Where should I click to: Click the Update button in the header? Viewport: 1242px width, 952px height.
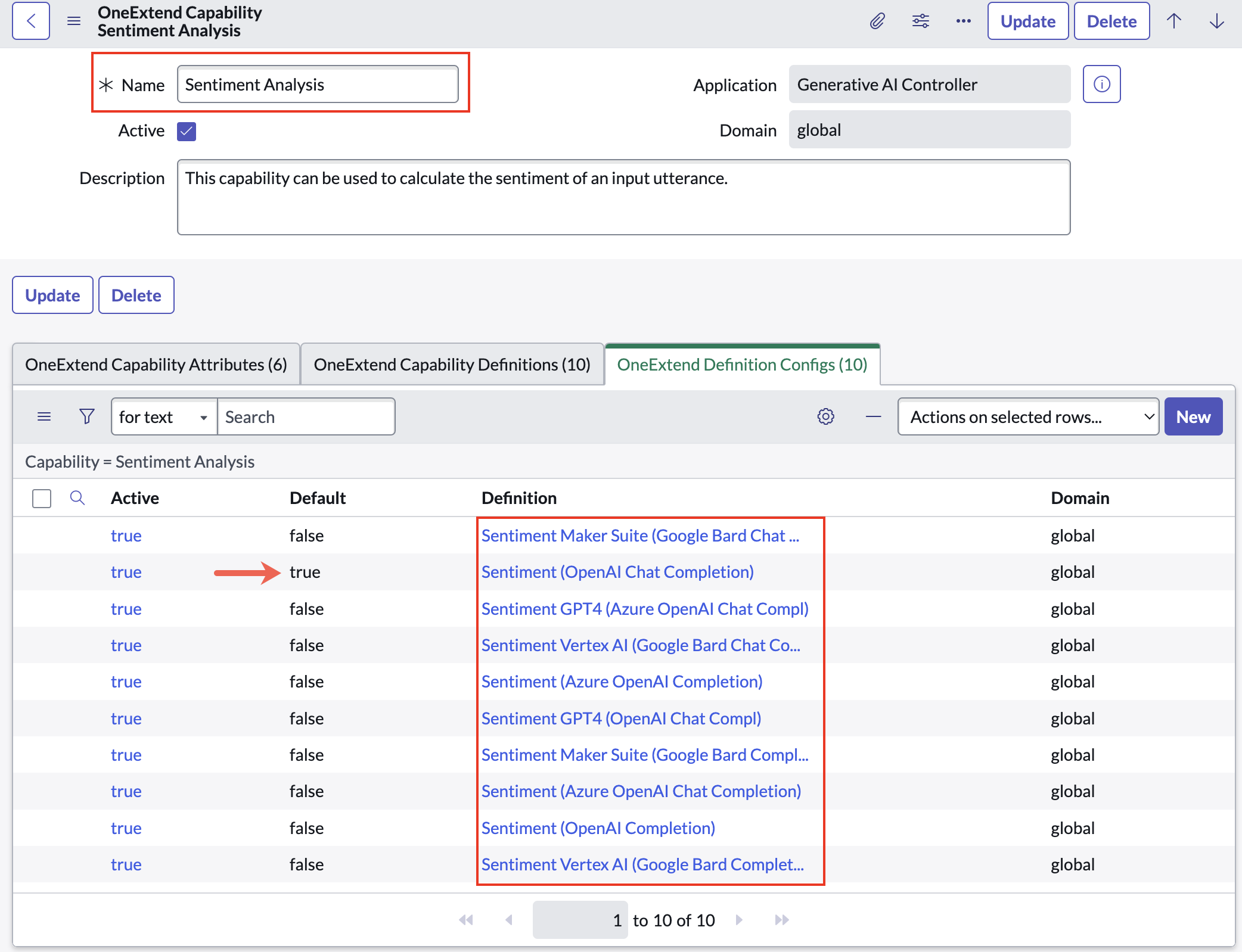click(1028, 21)
